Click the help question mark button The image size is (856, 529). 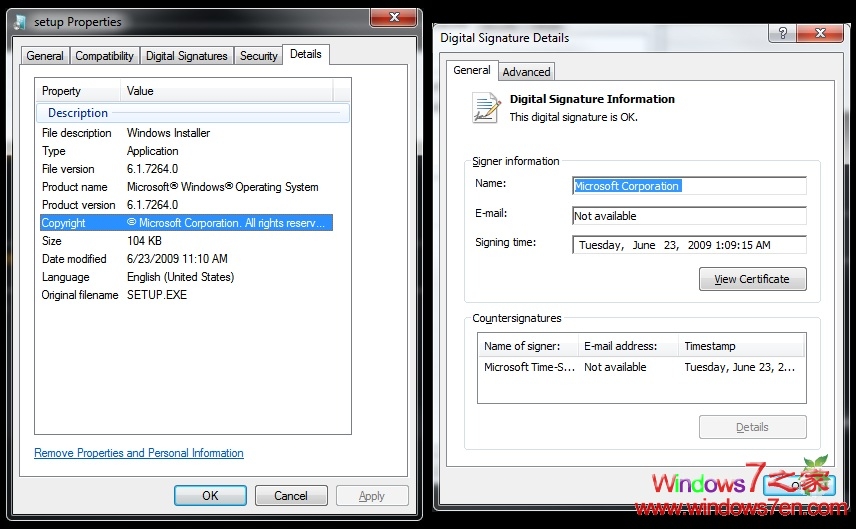[782, 33]
